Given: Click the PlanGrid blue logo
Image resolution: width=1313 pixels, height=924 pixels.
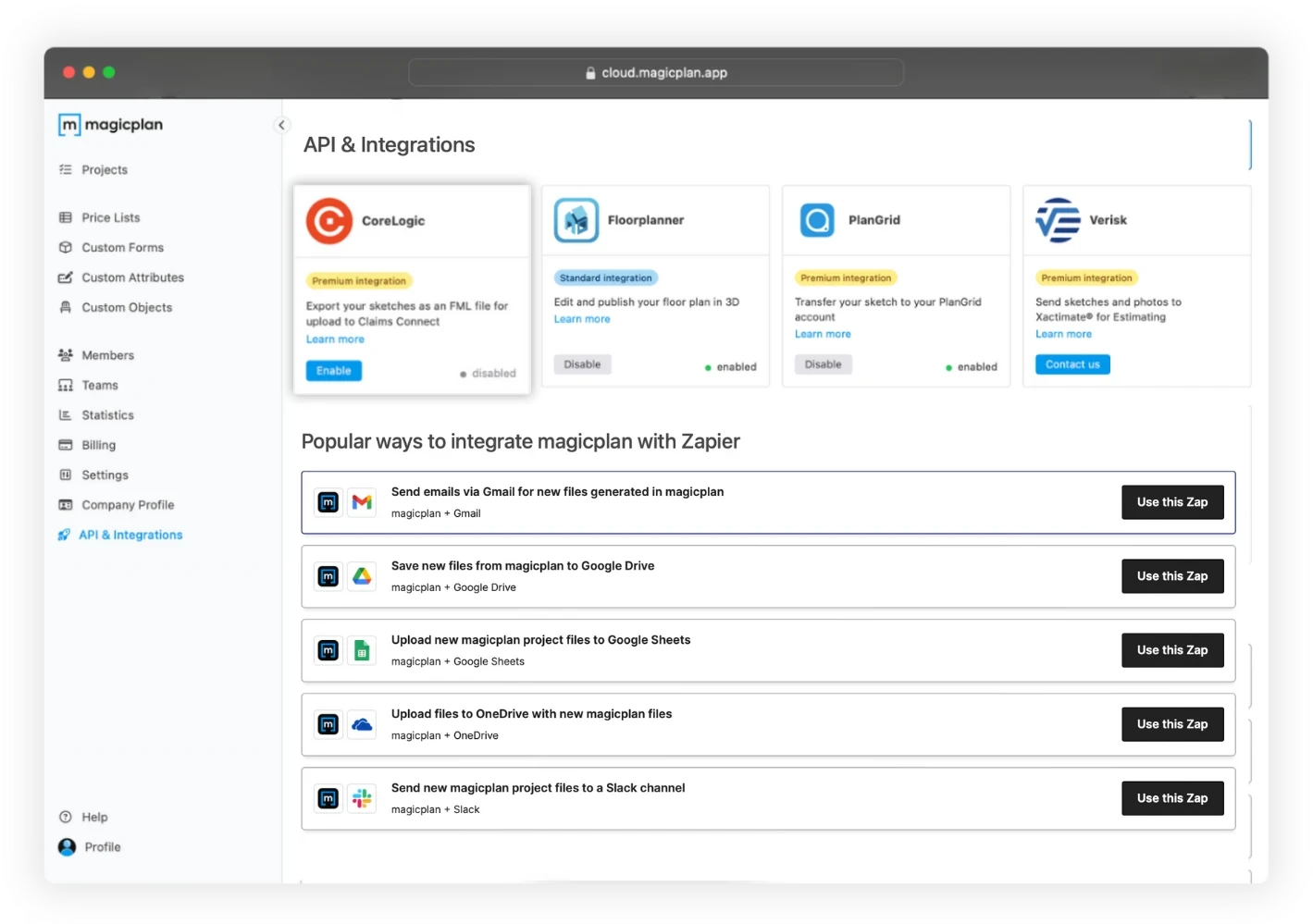Looking at the screenshot, I should [x=817, y=220].
